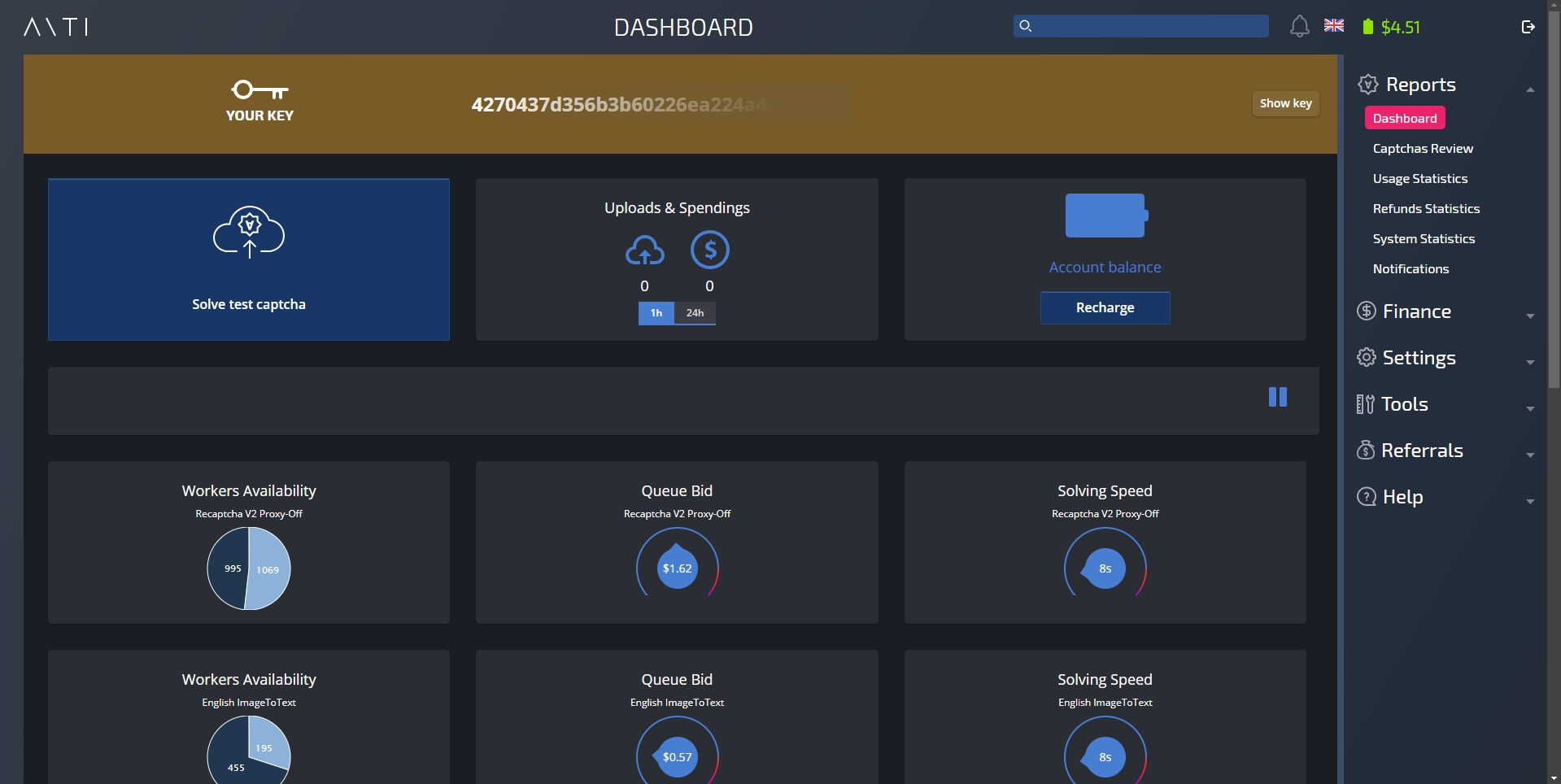Screen dimensions: 1561x784
Task: Click the logout icon in header
Action: 1528,27
